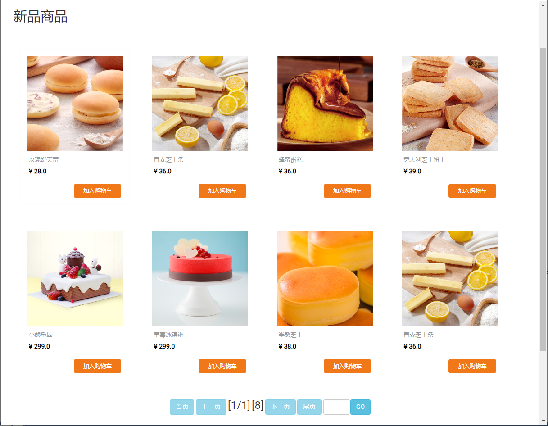Add the red mousse cake to cart
This screenshot has width=548, height=426.
point(222,366)
